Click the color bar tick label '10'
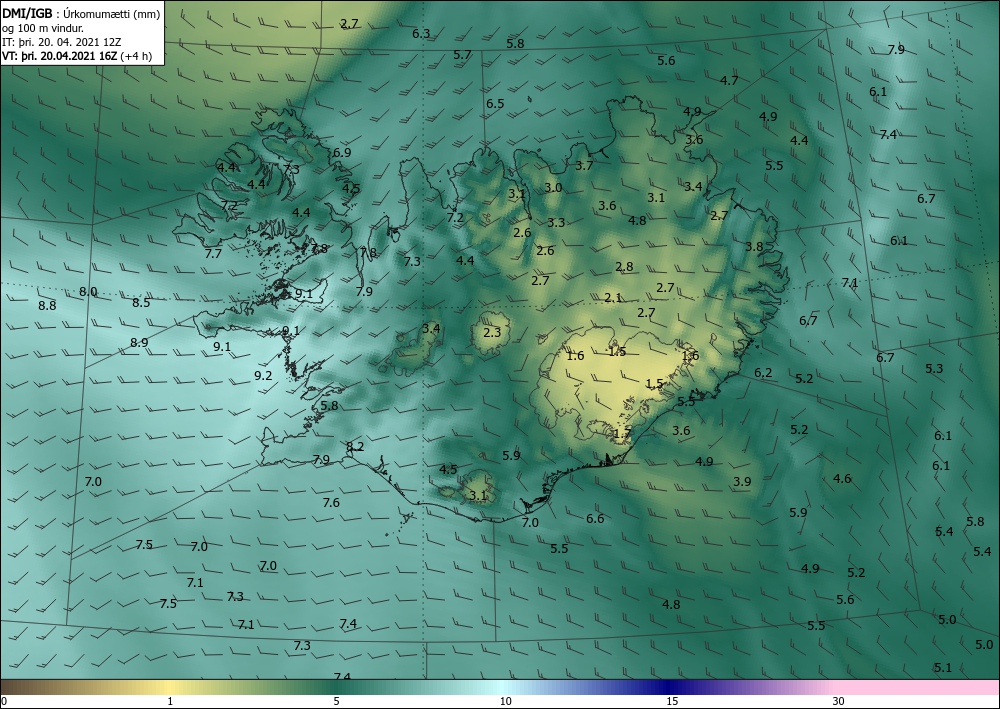1000x709 pixels. point(505,701)
